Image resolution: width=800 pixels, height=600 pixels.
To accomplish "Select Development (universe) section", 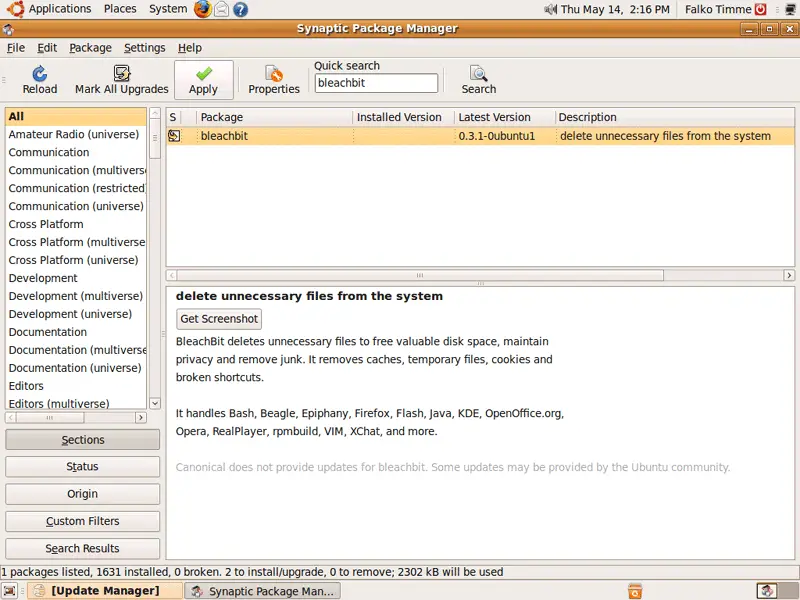I will 76,314.
